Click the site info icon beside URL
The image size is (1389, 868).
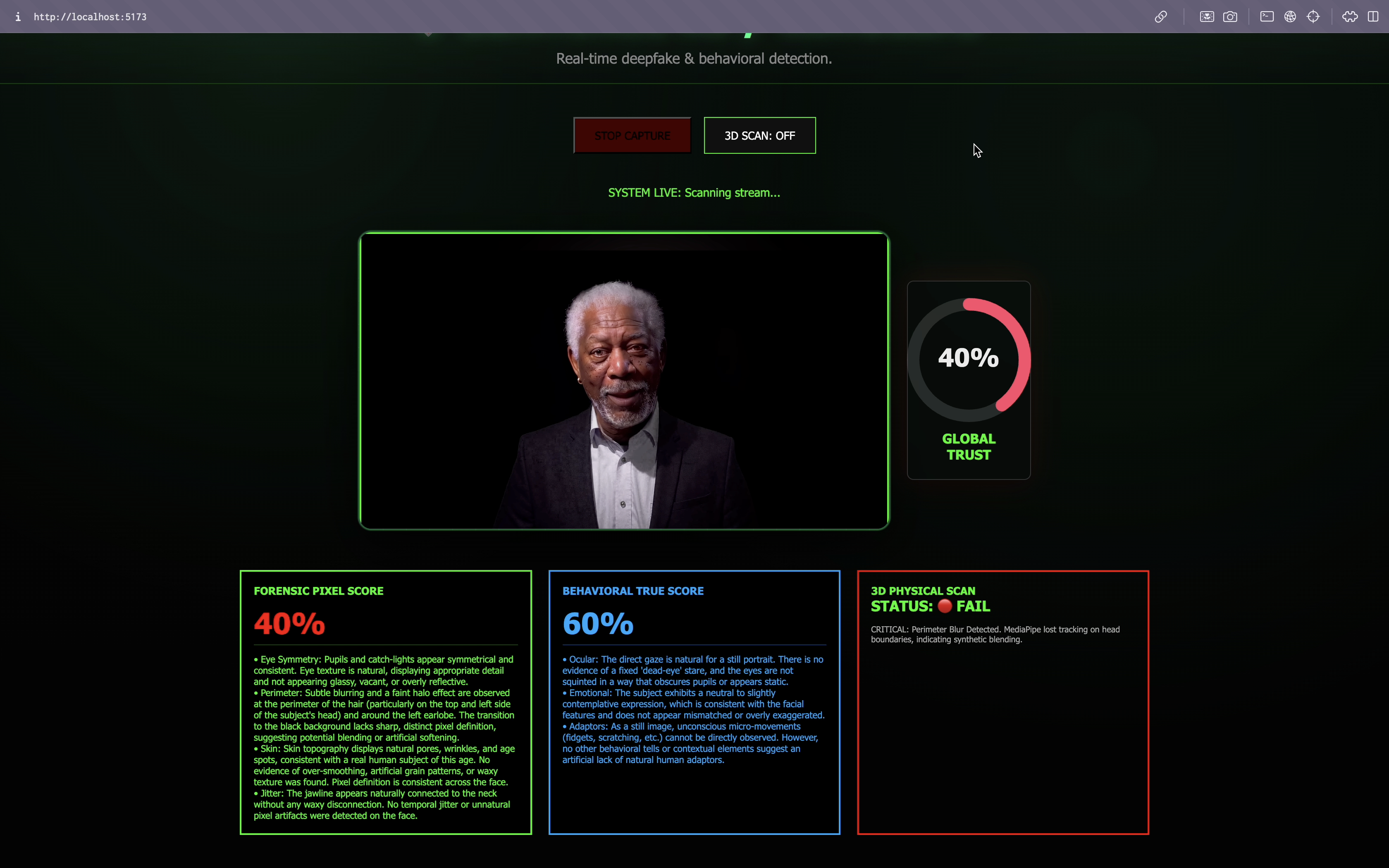[18, 17]
